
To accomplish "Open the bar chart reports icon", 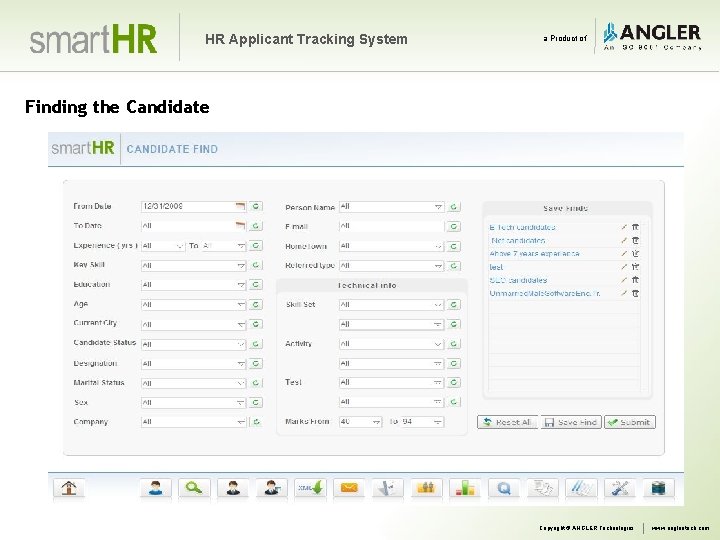I will [465, 488].
